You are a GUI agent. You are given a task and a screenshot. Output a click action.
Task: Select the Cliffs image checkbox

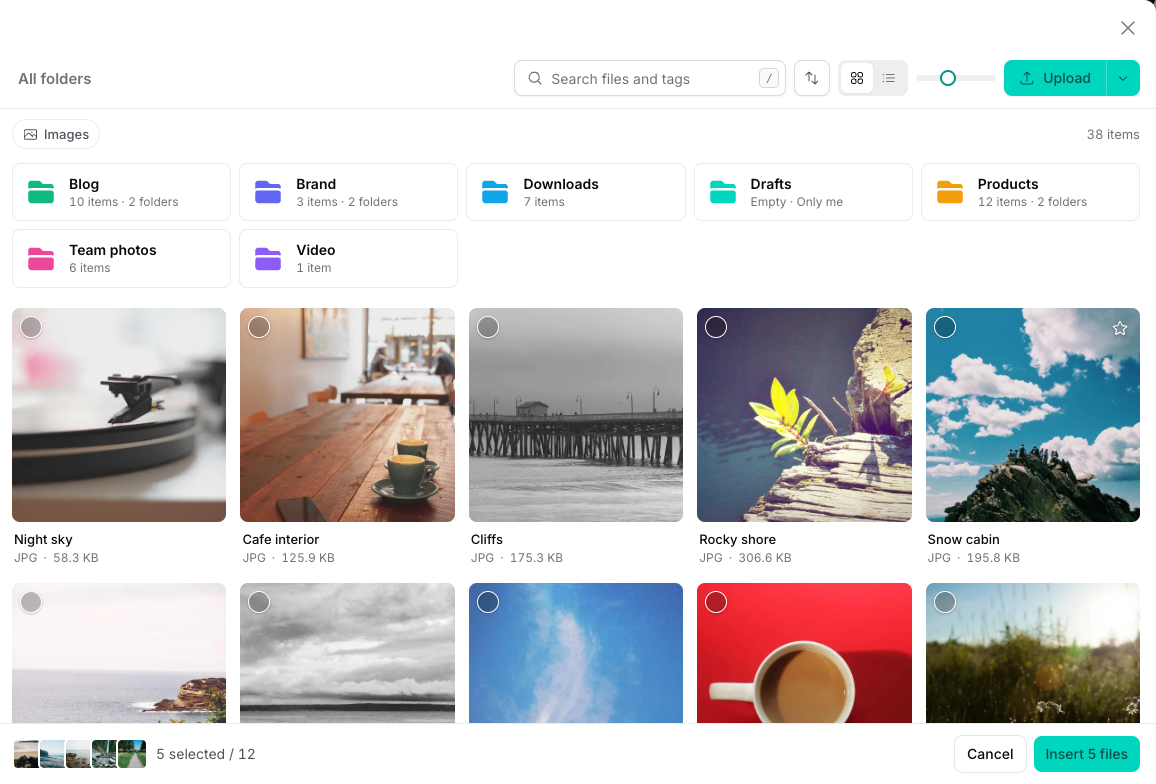click(488, 327)
